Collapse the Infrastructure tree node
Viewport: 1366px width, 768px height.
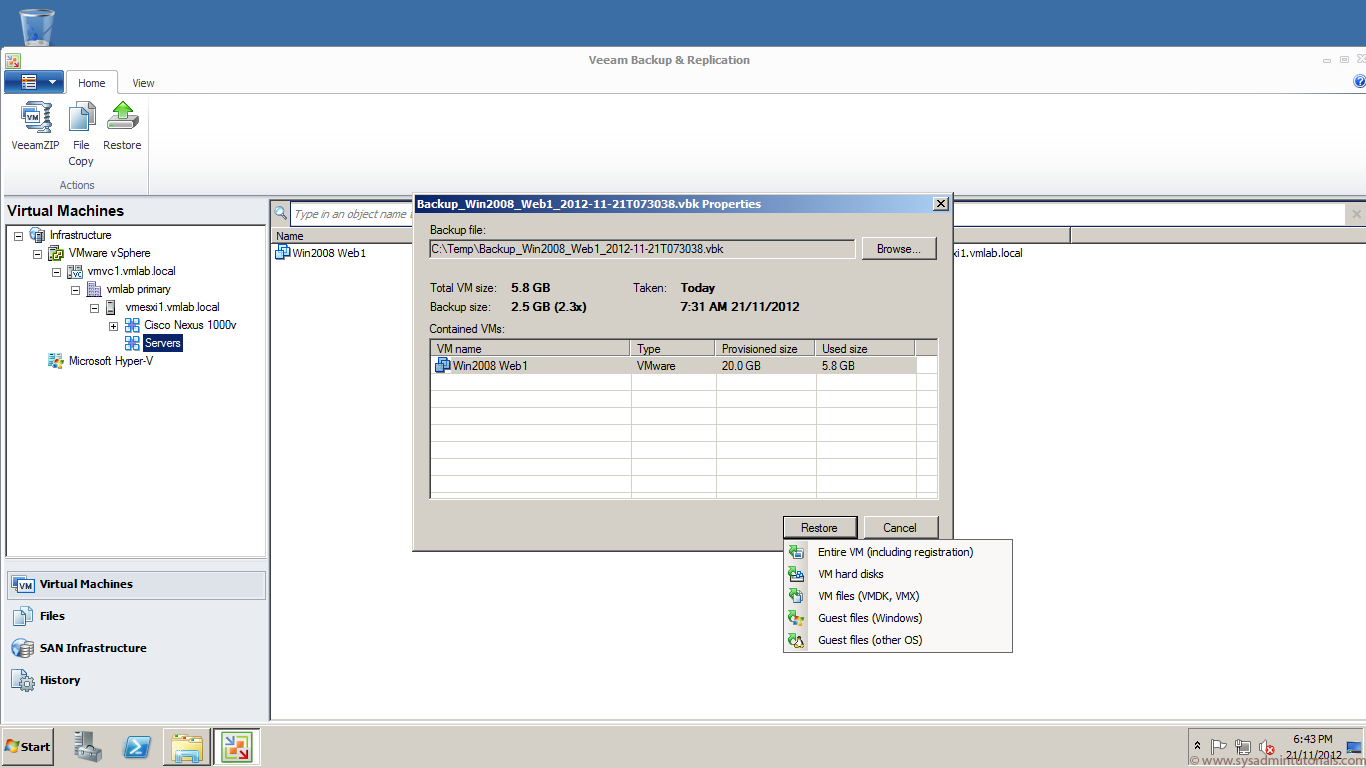point(19,235)
